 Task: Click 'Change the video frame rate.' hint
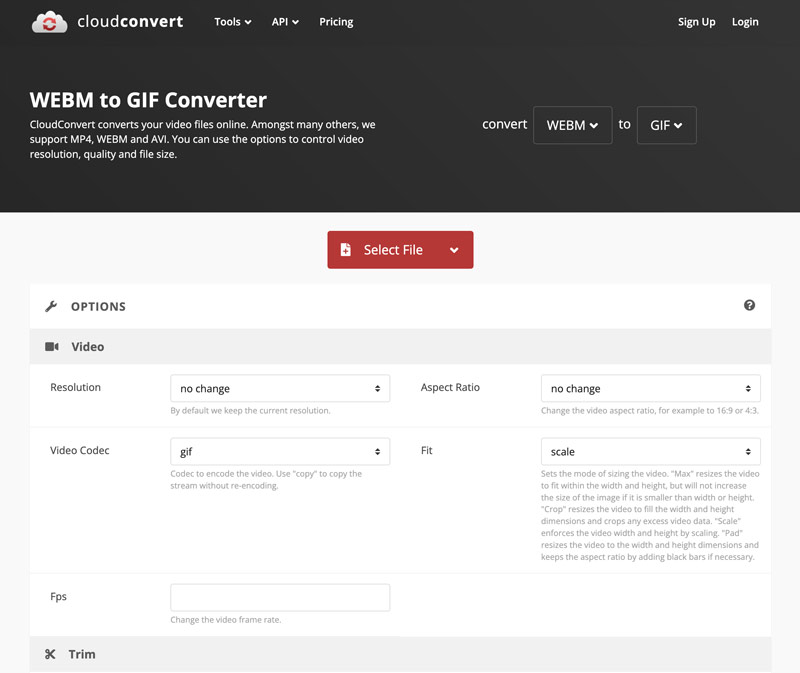click(226, 620)
